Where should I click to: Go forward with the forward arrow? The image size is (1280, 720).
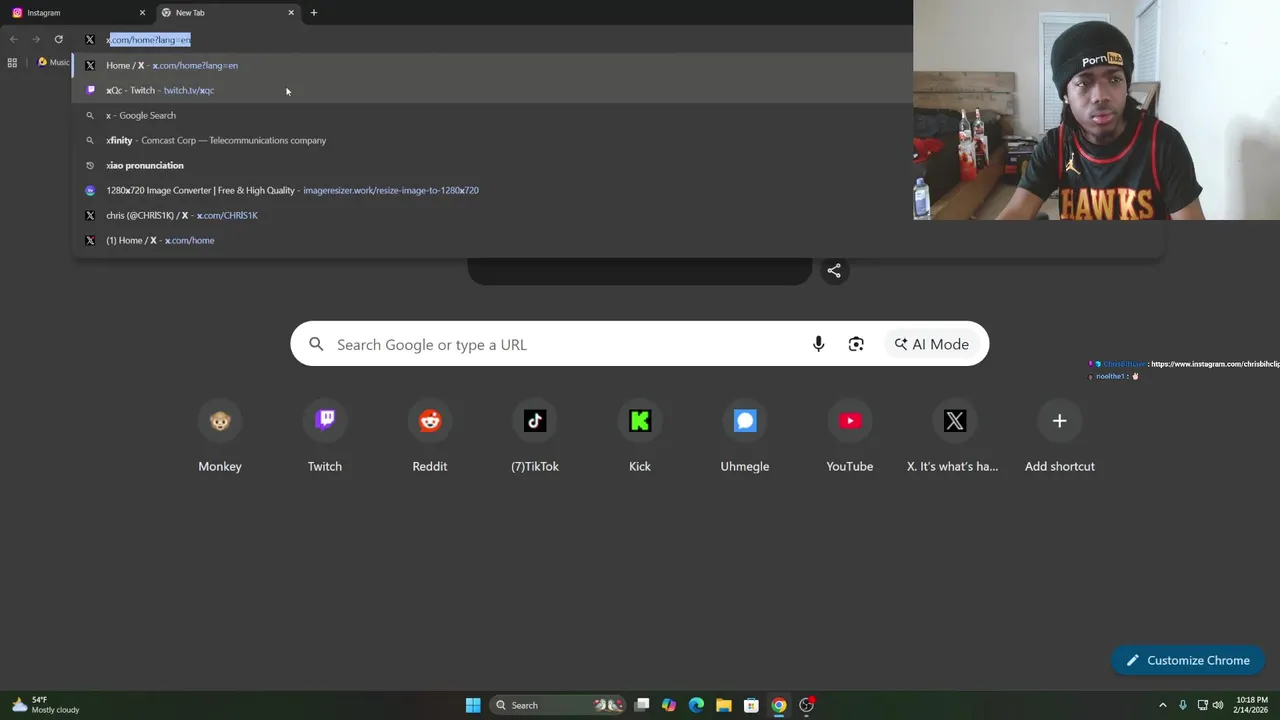tap(36, 39)
